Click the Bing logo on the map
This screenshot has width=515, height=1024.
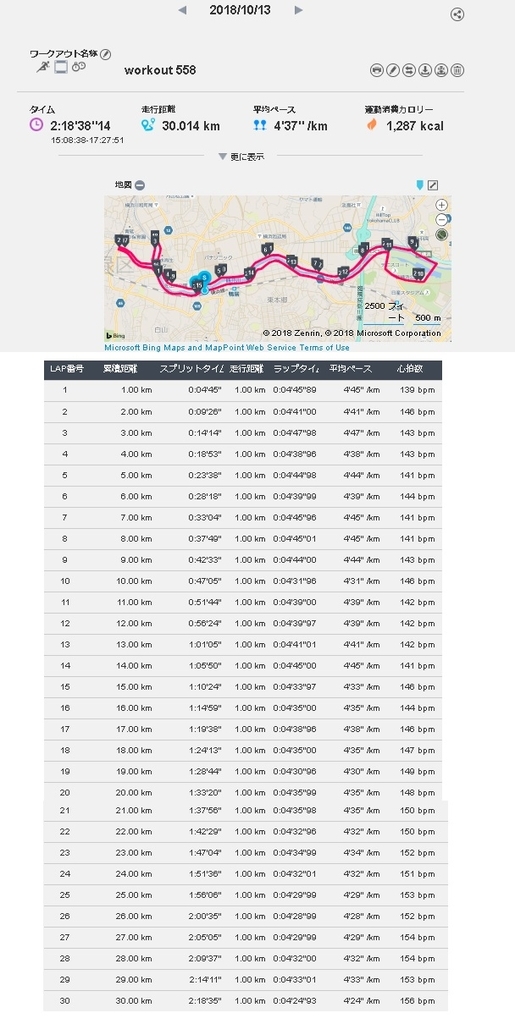(x=117, y=335)
